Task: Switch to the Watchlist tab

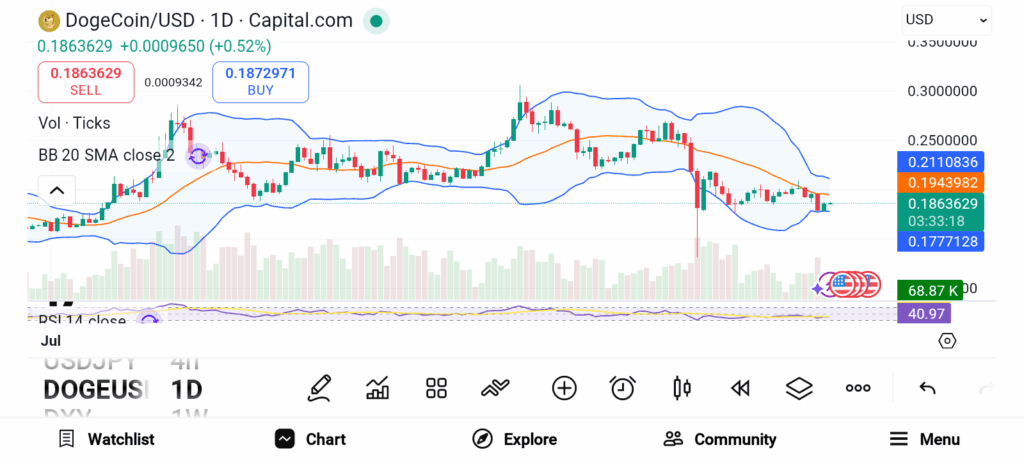Action: click(x=106, y=439)
